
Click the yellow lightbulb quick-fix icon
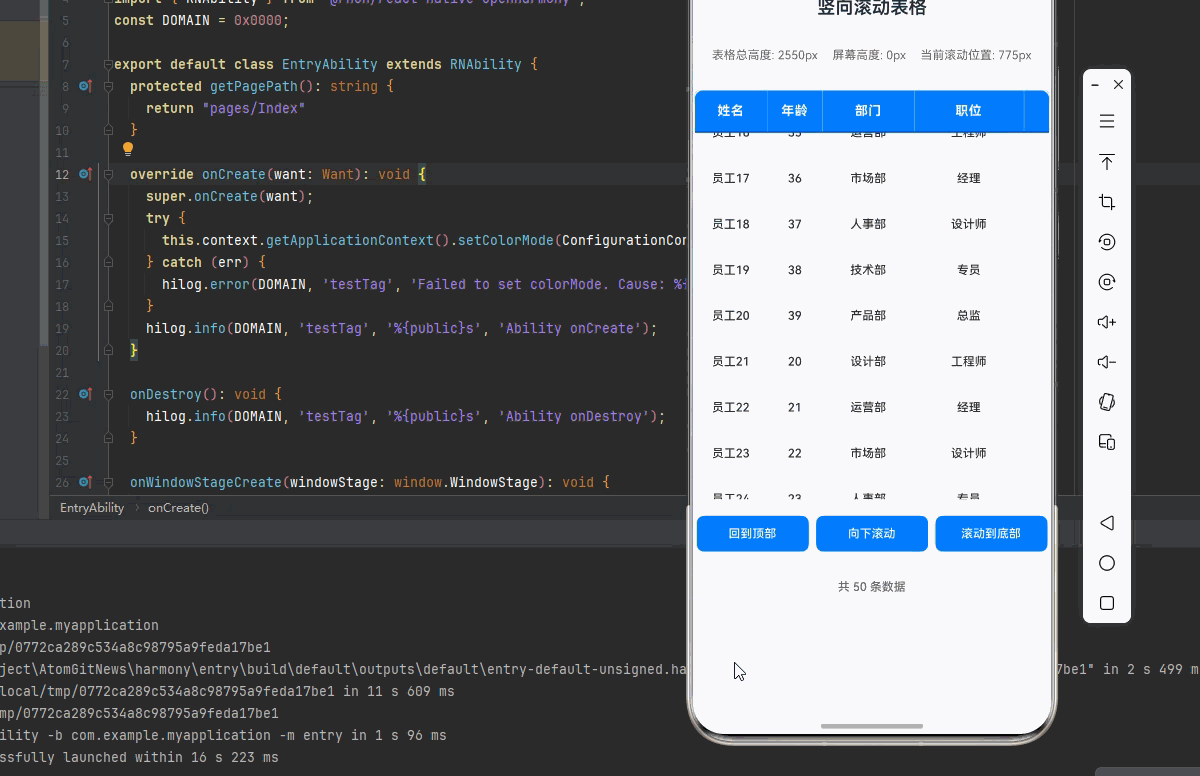(128, 150)
